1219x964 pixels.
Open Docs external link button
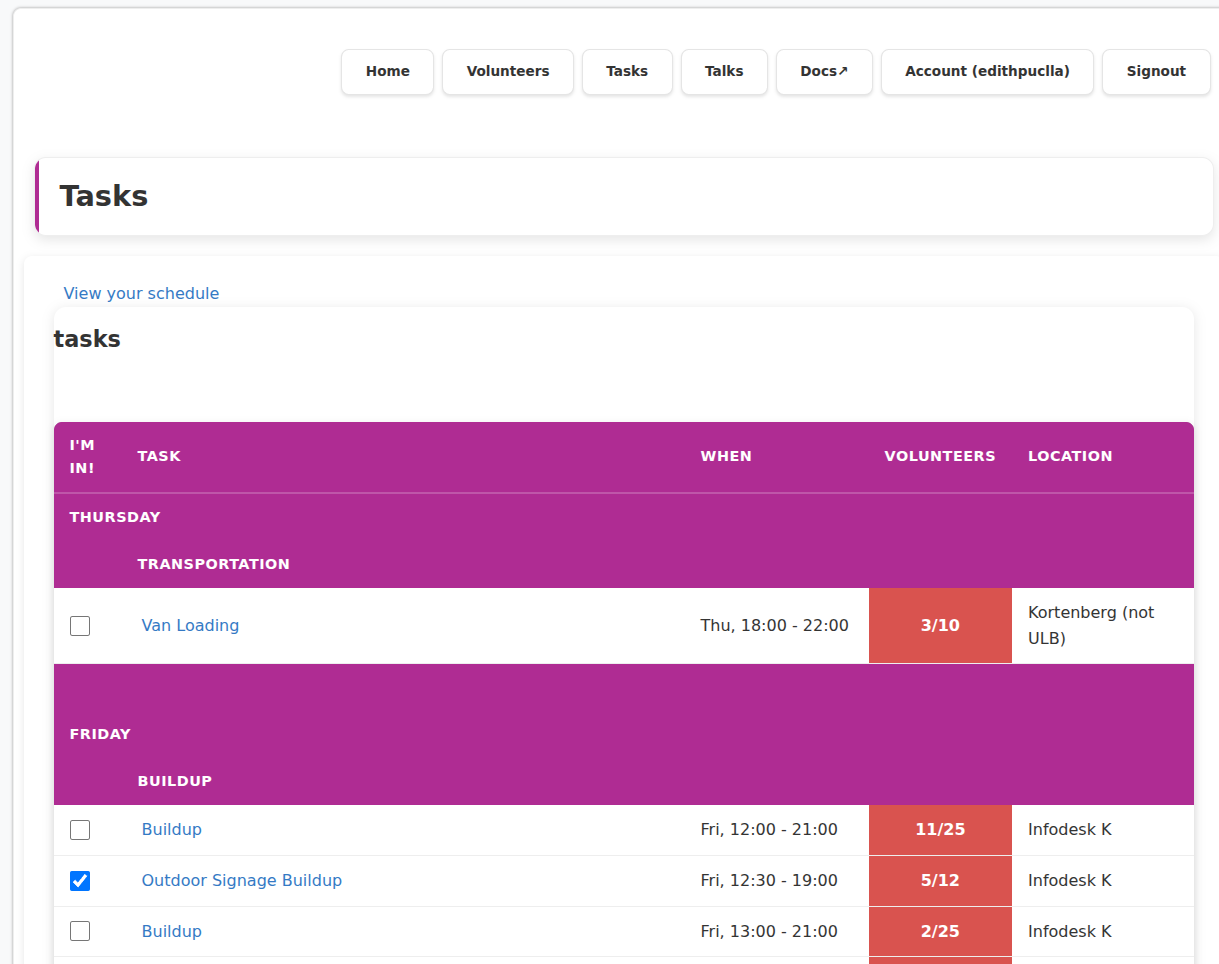(x=824, y=72)
